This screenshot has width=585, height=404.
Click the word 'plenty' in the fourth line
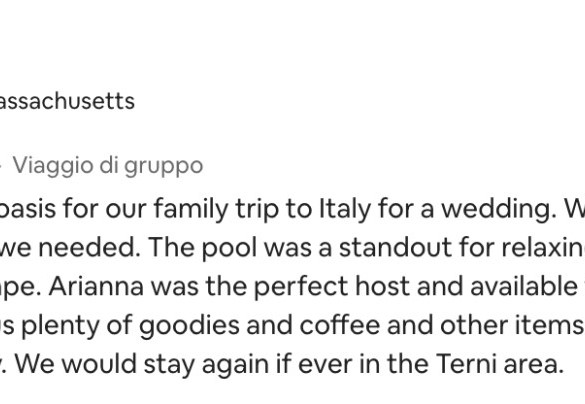[60, 325]
